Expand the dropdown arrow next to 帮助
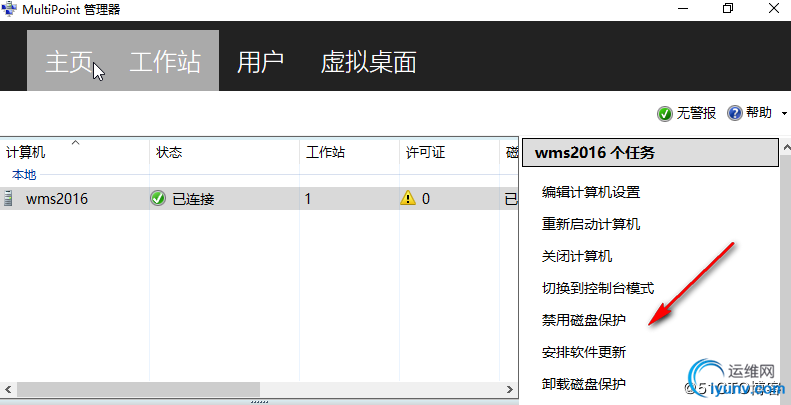This screenshot has height=405, width=791. pos(784,113)
